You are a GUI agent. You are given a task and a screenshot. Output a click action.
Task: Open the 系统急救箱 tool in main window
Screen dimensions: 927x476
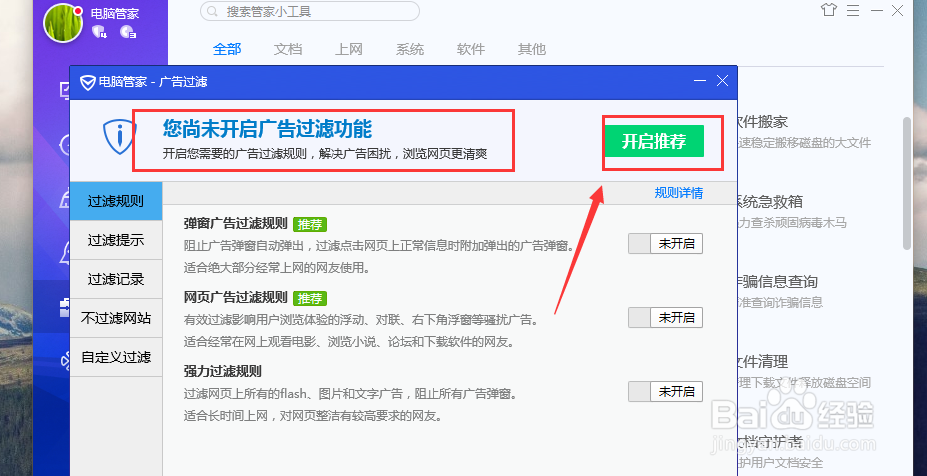pyautogui.click(x=769, y=202)
